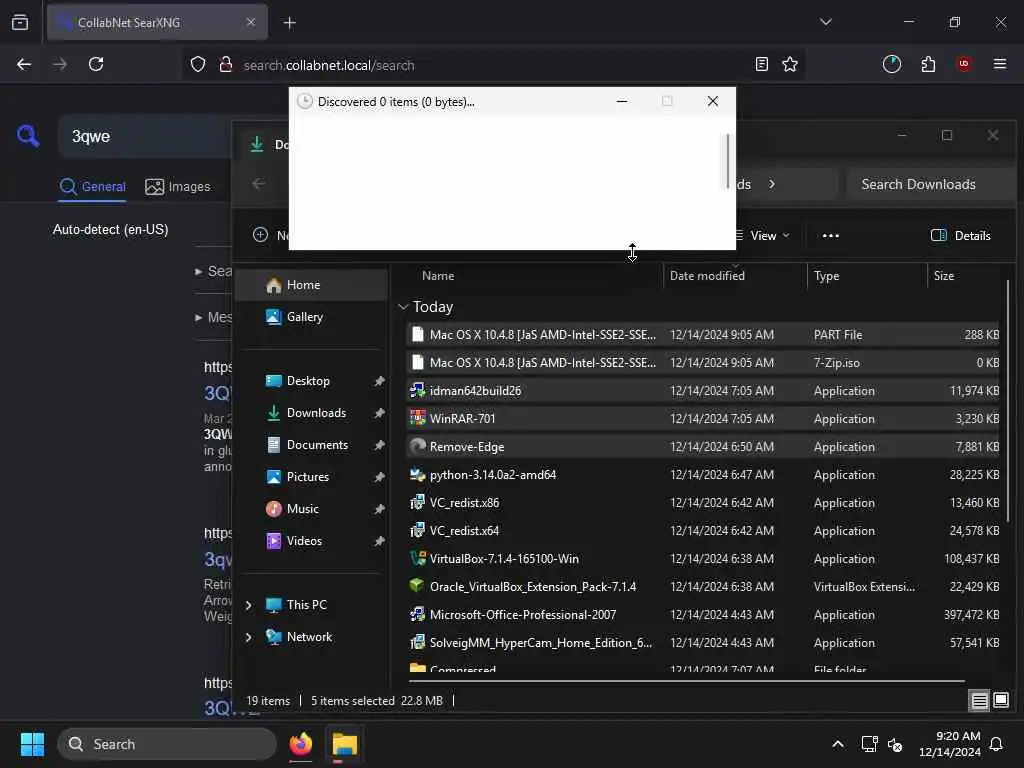Select the WinRAR-701 file
Image resolution: width=1024 pixels, height=768 pixels.
pos(703,419)
